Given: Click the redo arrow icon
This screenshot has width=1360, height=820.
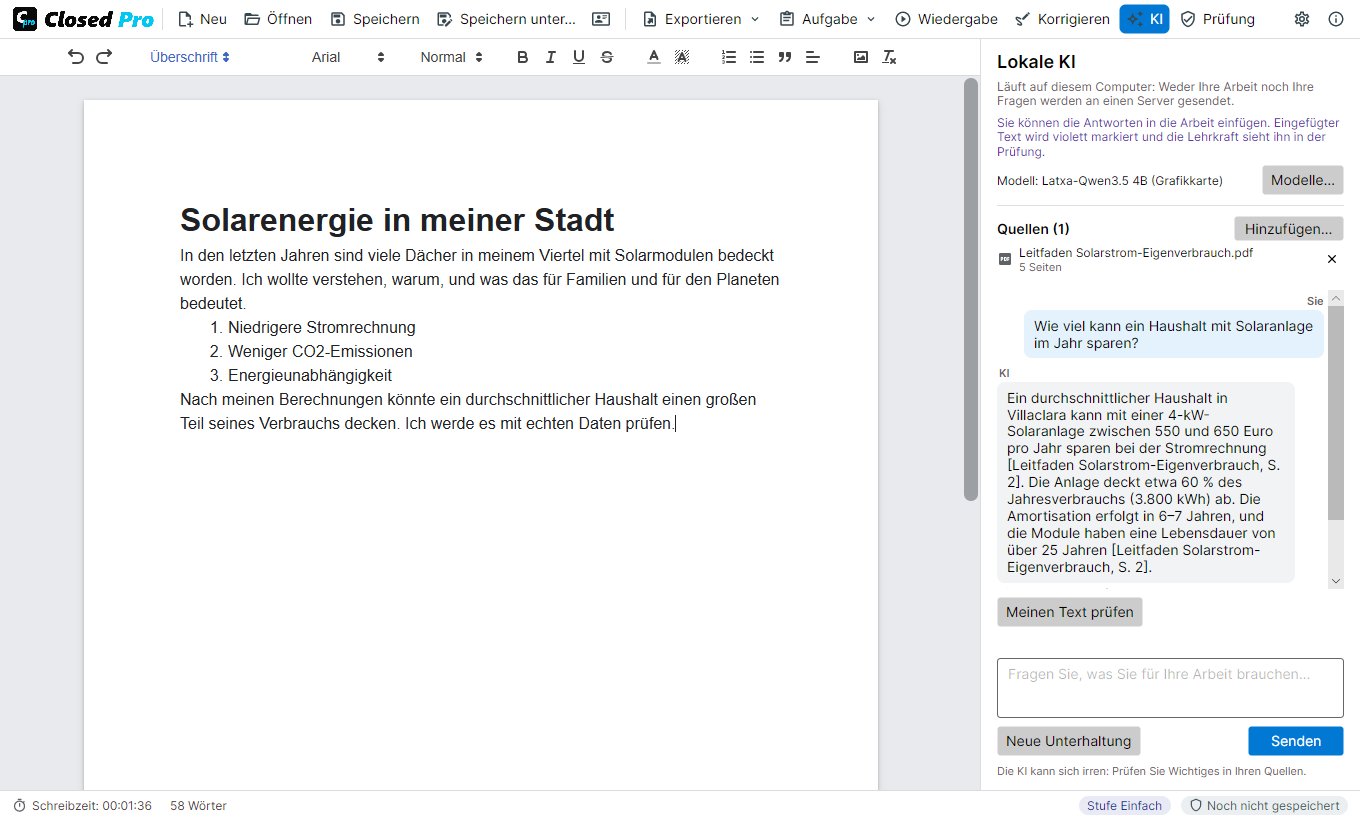Looking at the screenshot, I should (x=104, y=57).
